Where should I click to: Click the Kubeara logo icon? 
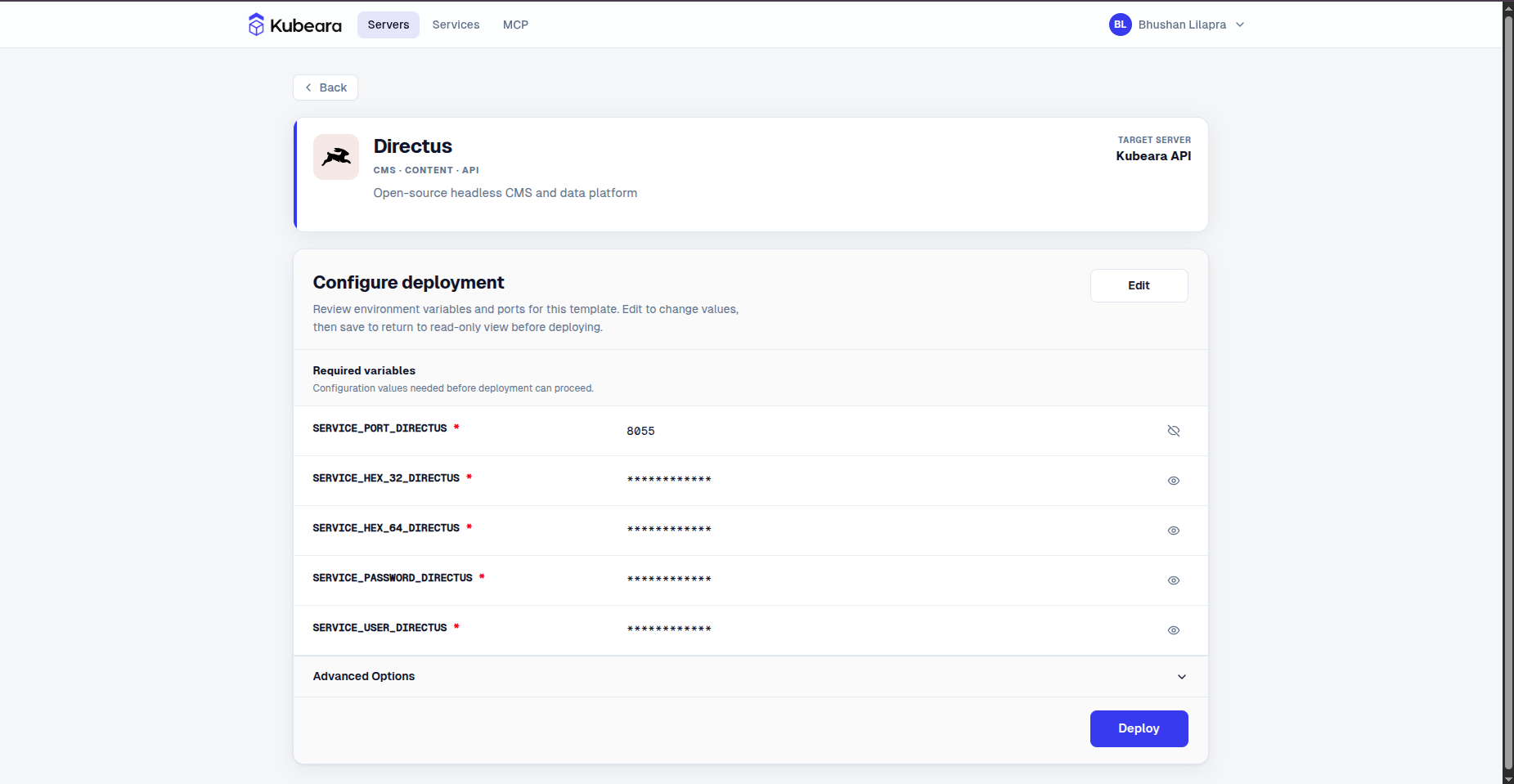(256, 25)
